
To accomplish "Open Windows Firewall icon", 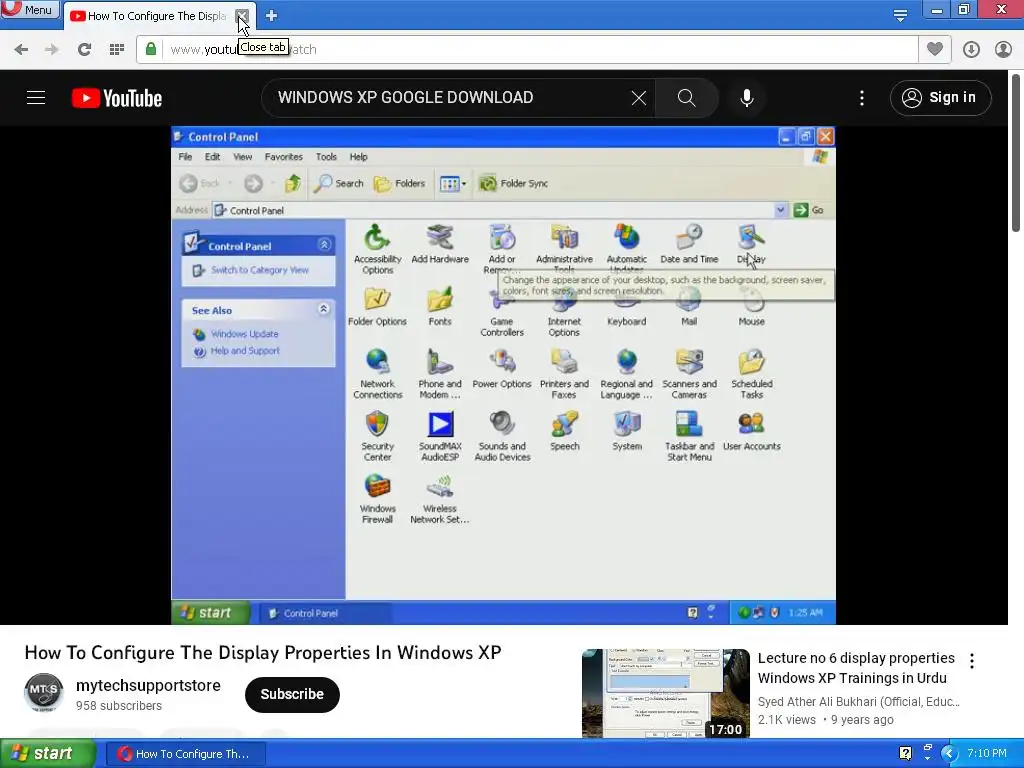I will pyautogui.click(x=377, y=498).
